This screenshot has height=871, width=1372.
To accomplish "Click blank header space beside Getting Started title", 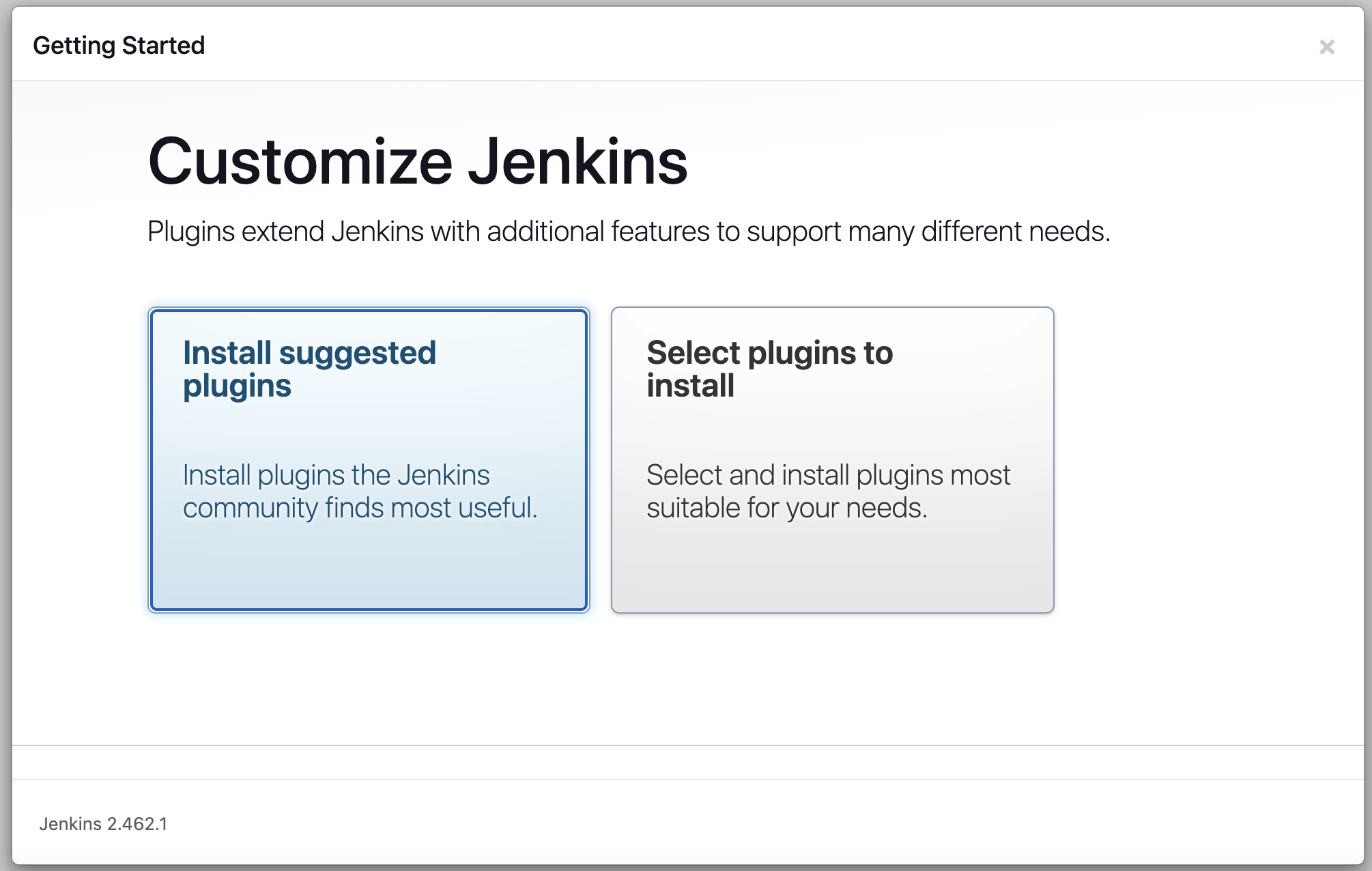I will point(683,46).
